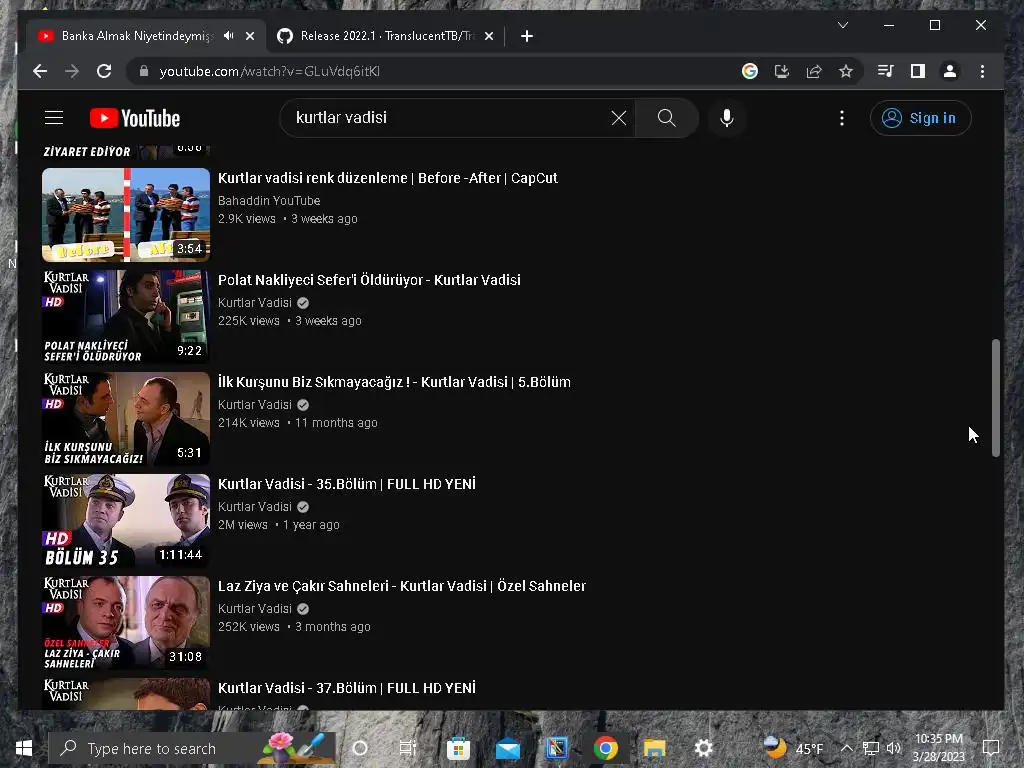Open 'Kurtlar Vadisi - 35.Bölüm' title link
This screenshot has height=768, width=1024.
[x=347, y=484]
